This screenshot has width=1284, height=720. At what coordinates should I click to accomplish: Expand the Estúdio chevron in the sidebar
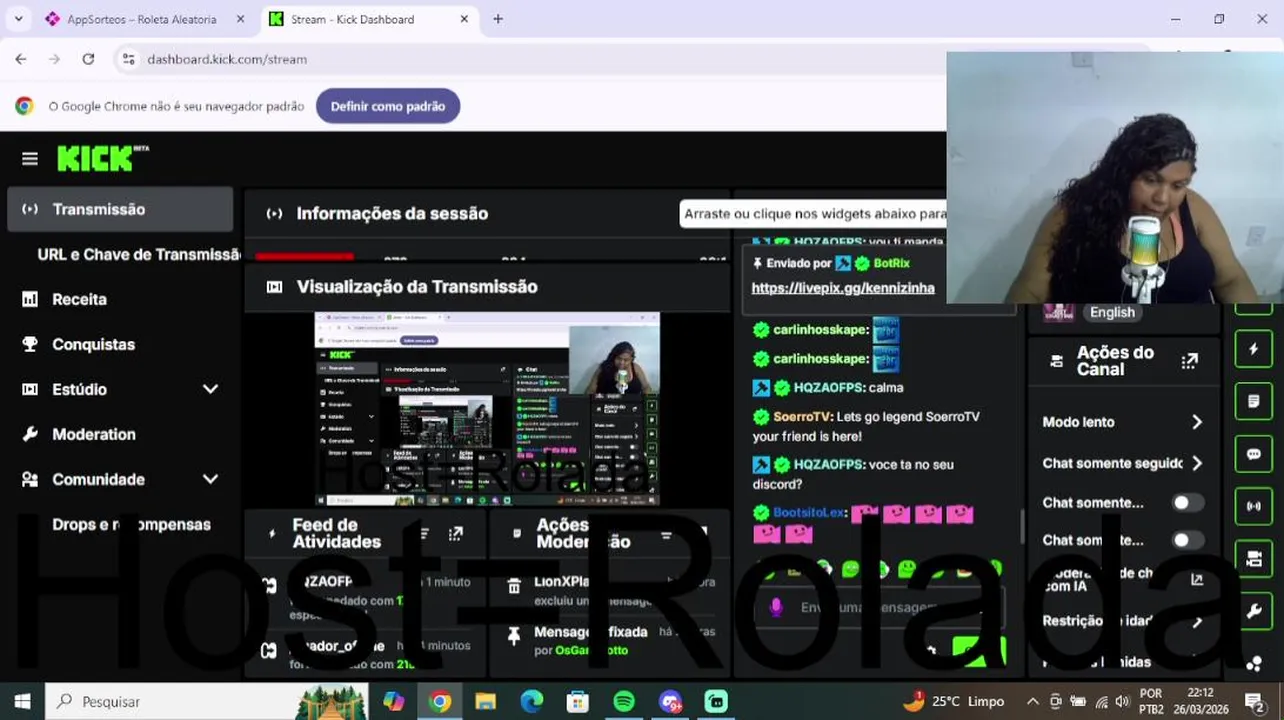[x=210, y=389]
